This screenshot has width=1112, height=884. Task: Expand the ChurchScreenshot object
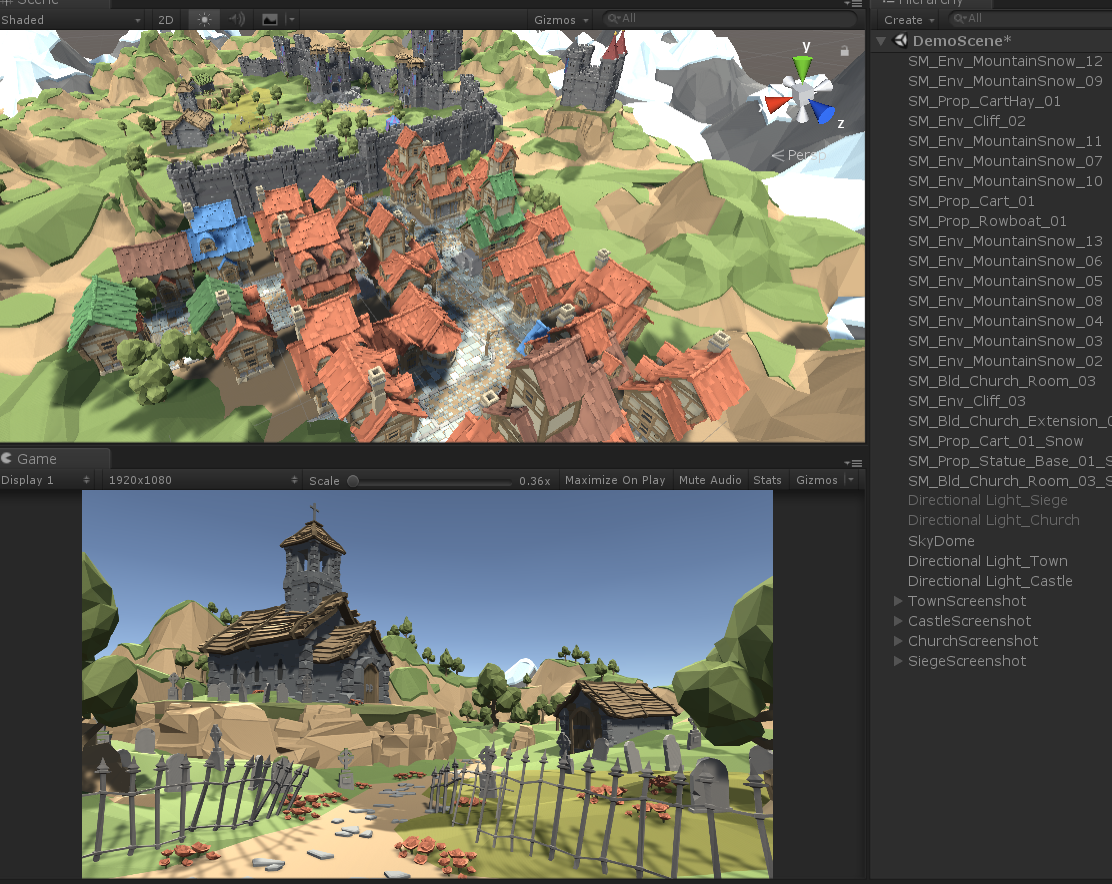click(898, 641)
